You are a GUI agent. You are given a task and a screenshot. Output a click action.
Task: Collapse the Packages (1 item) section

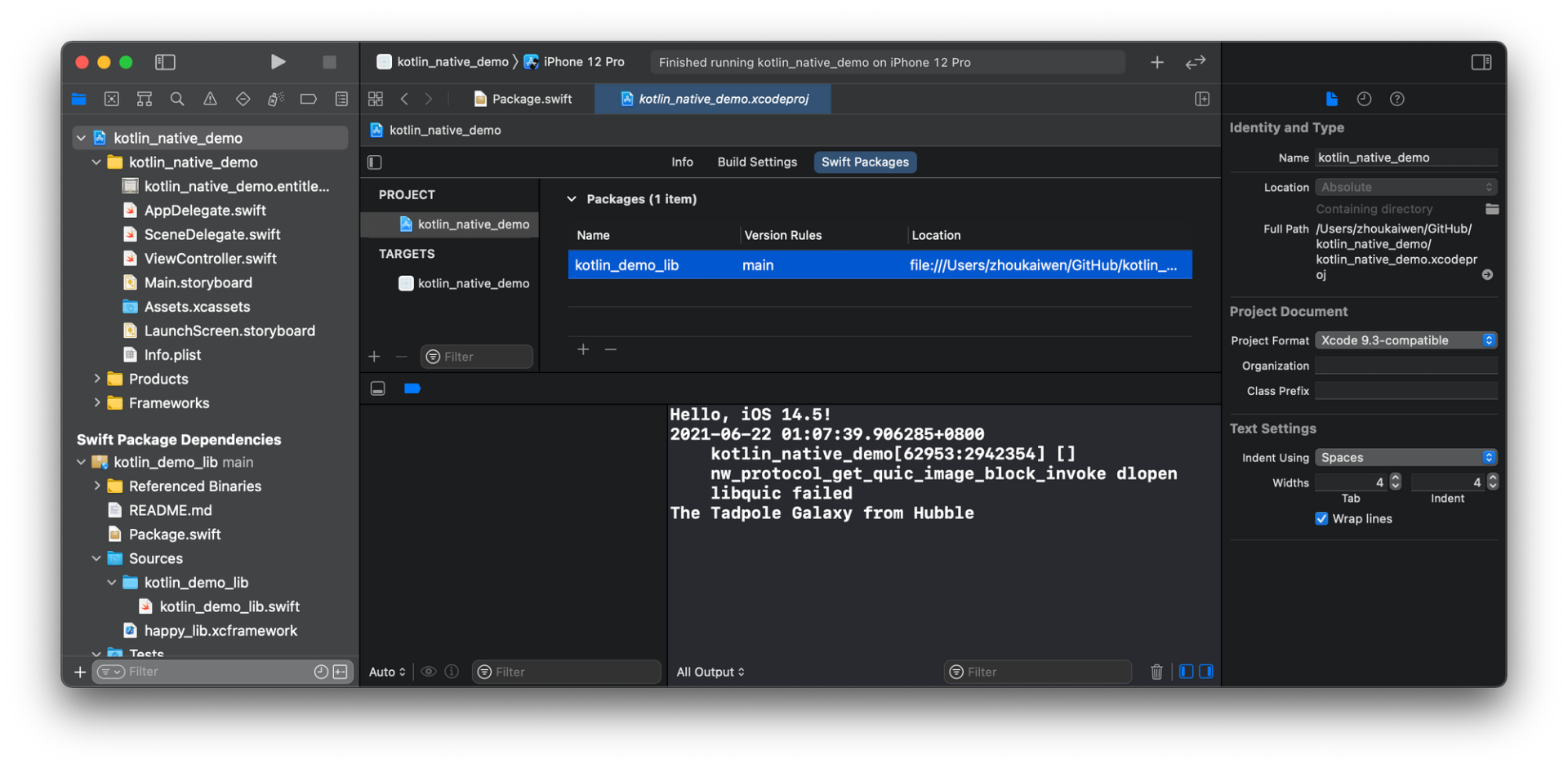point(572,198)
